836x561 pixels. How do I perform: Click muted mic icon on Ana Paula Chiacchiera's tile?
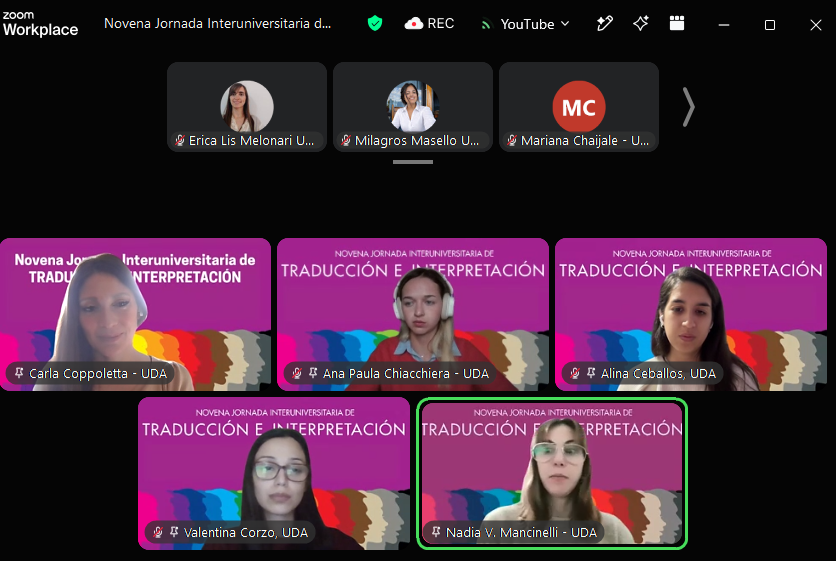tap(297, 373)
